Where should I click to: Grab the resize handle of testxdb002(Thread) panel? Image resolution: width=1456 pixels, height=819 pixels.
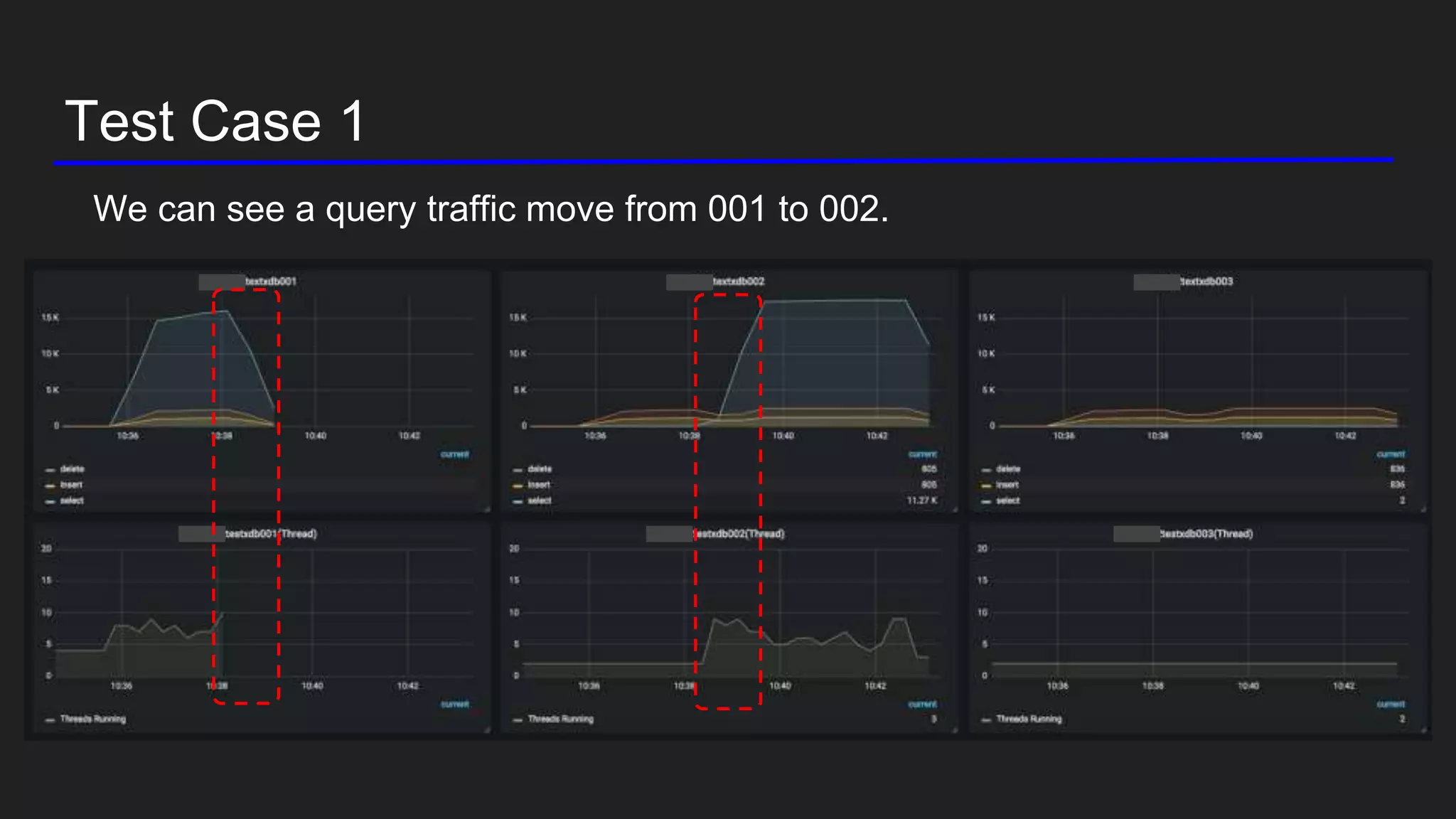[x=955, y=729]
